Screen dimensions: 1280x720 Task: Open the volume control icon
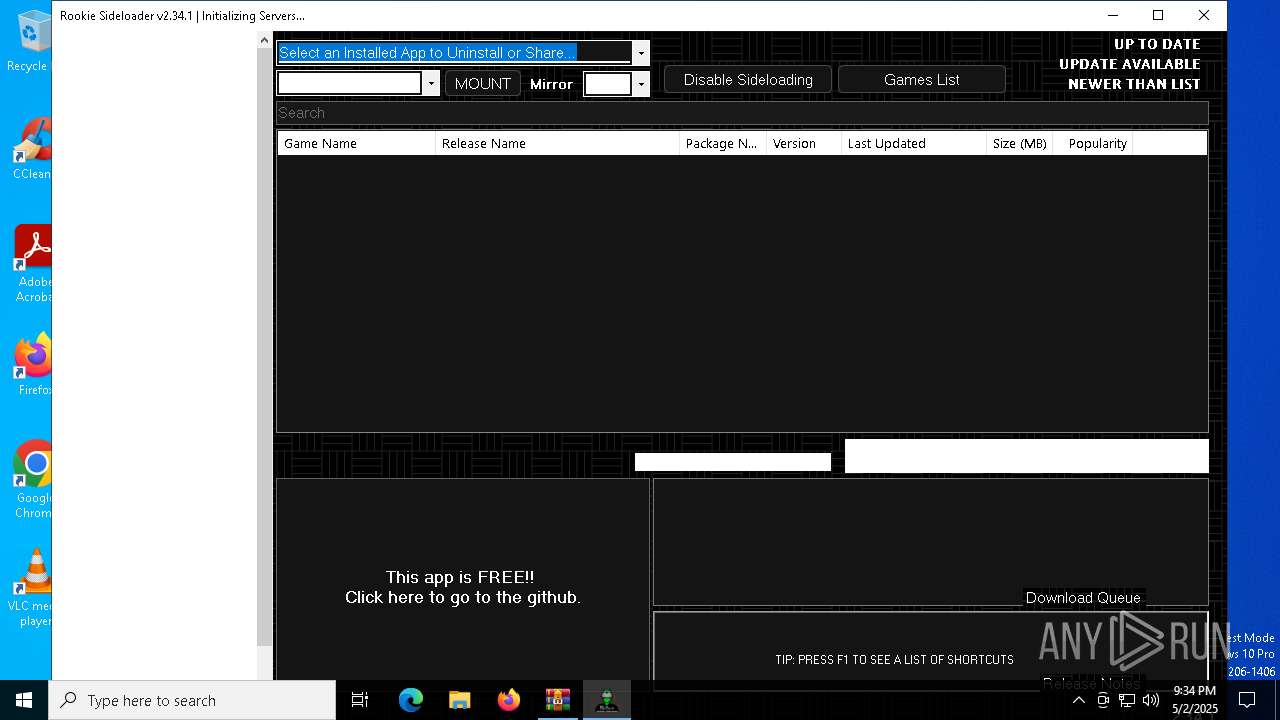[x=1151, y=700]
